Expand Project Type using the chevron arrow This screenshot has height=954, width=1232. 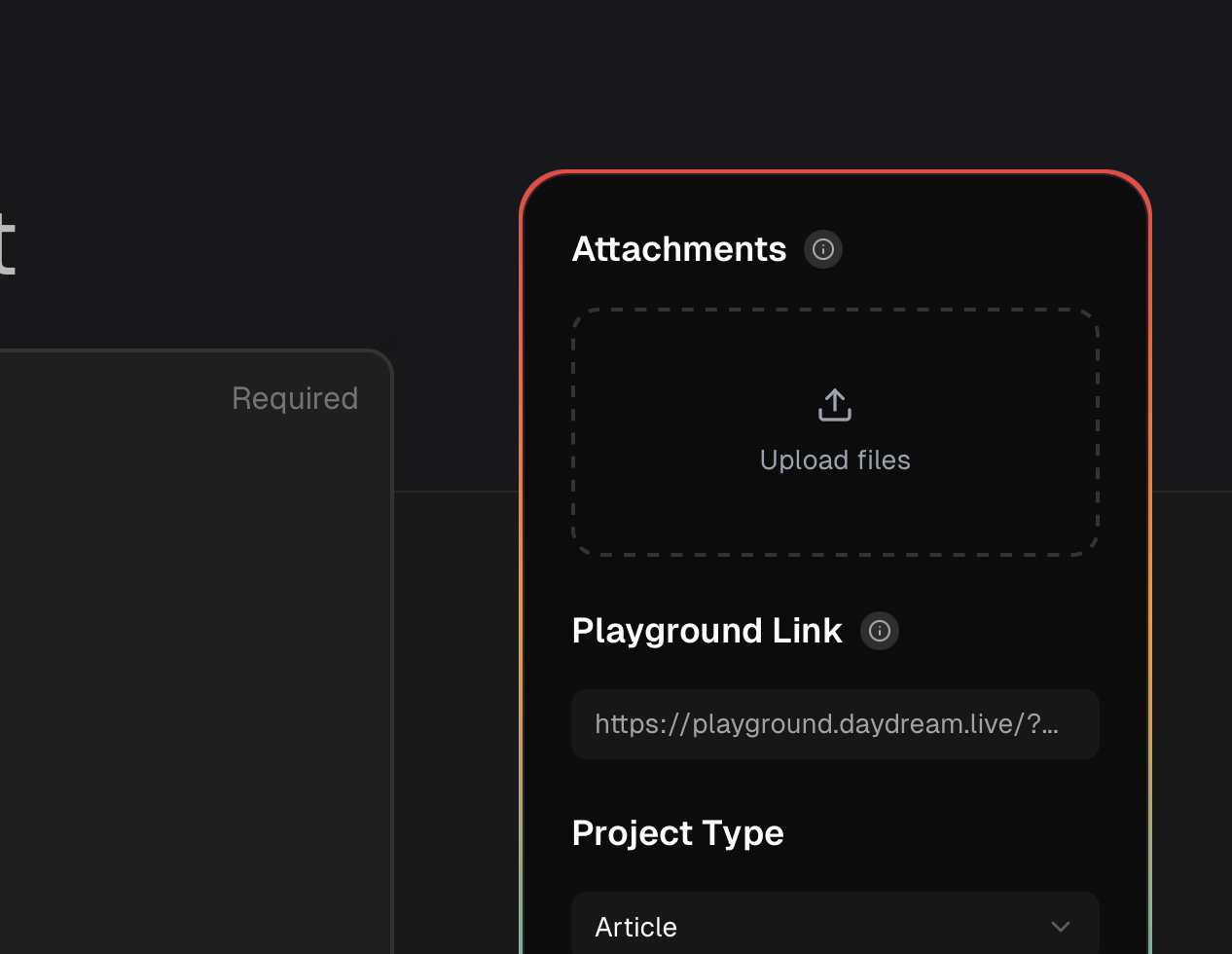click(x=1061, y=927)
